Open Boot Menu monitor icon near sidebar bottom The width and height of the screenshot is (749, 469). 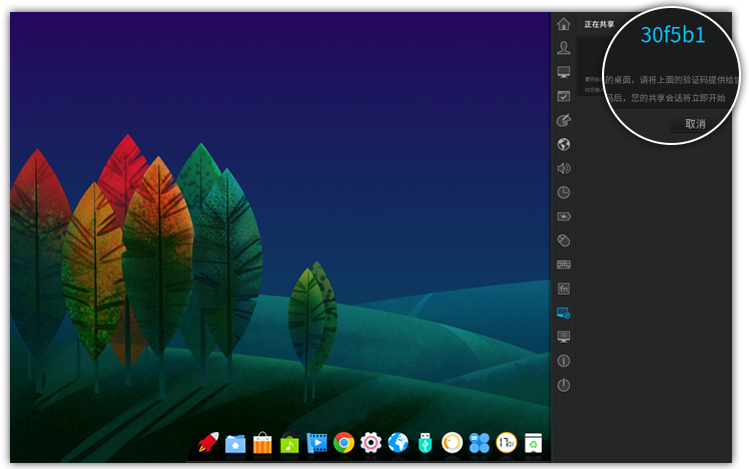click(564, 337)
